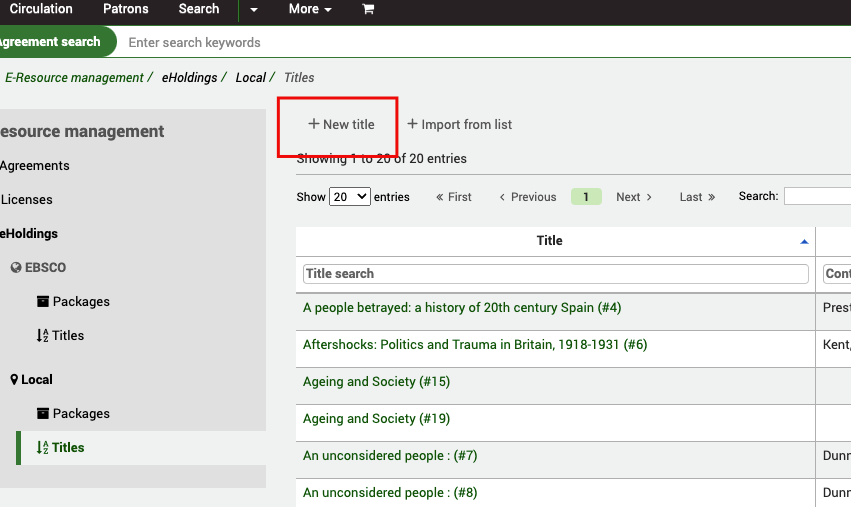Open Patrons in top menu
The width and height of the screenshot is (851, 507).
coord(126,9)
